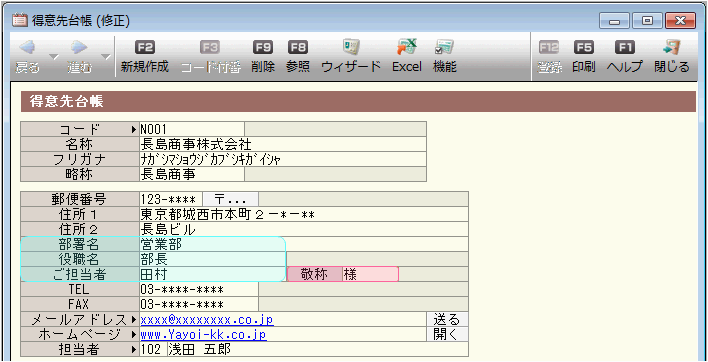Launch the ウィザード wizard icon
708x362 pixels.
pyautogui.click(x=351, y=47)
